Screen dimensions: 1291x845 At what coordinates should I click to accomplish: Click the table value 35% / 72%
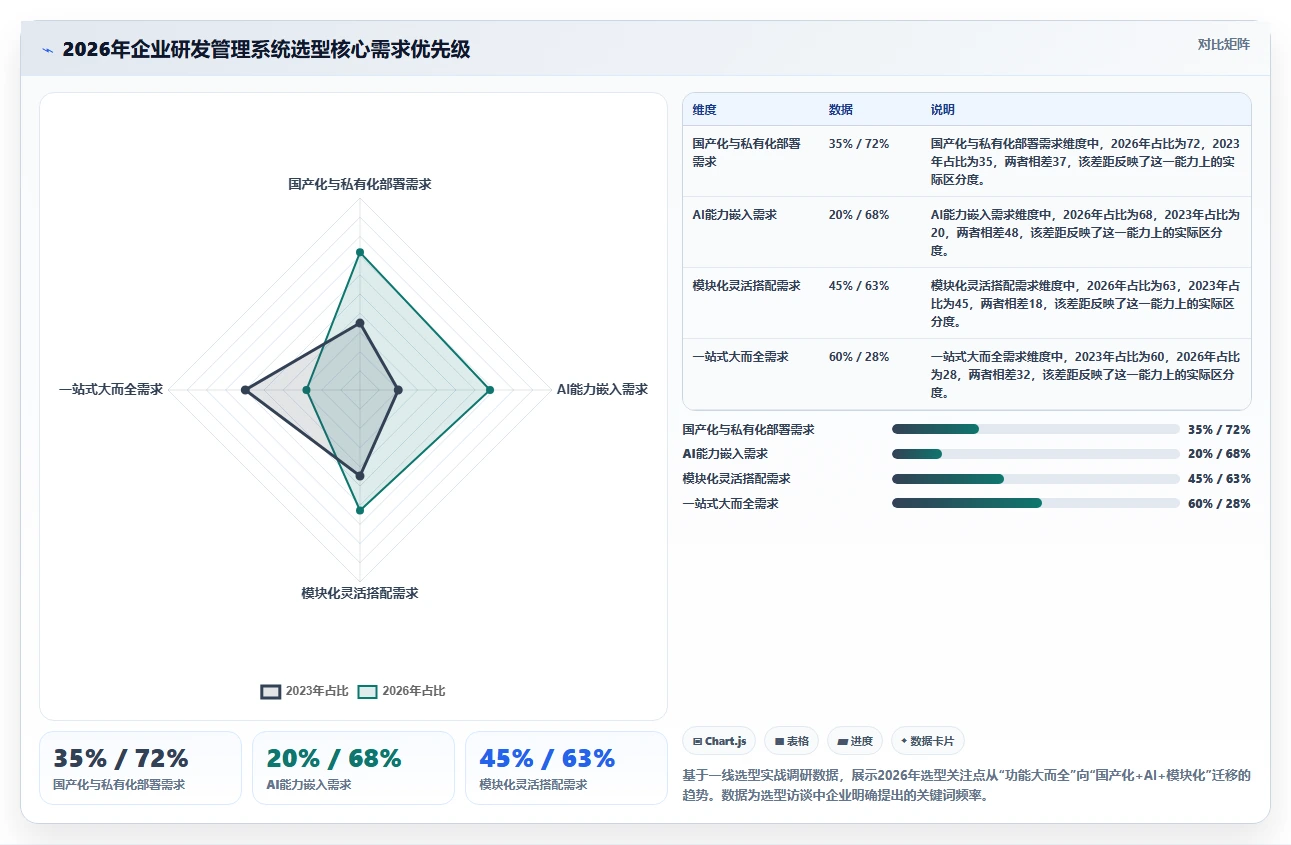click(859, 144)
